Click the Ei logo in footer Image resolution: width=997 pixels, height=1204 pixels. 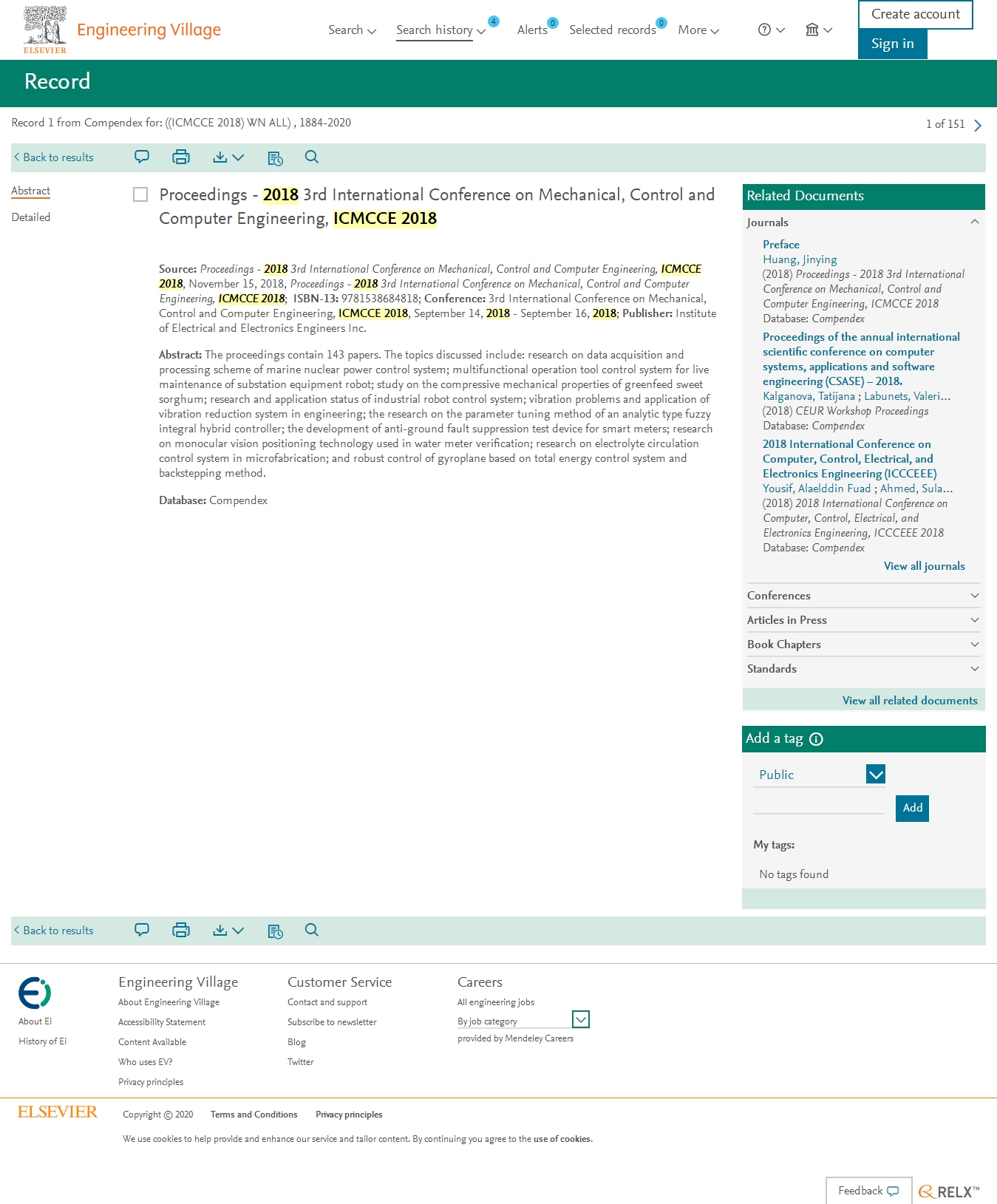pyautogui.click(x=35, y=993)
